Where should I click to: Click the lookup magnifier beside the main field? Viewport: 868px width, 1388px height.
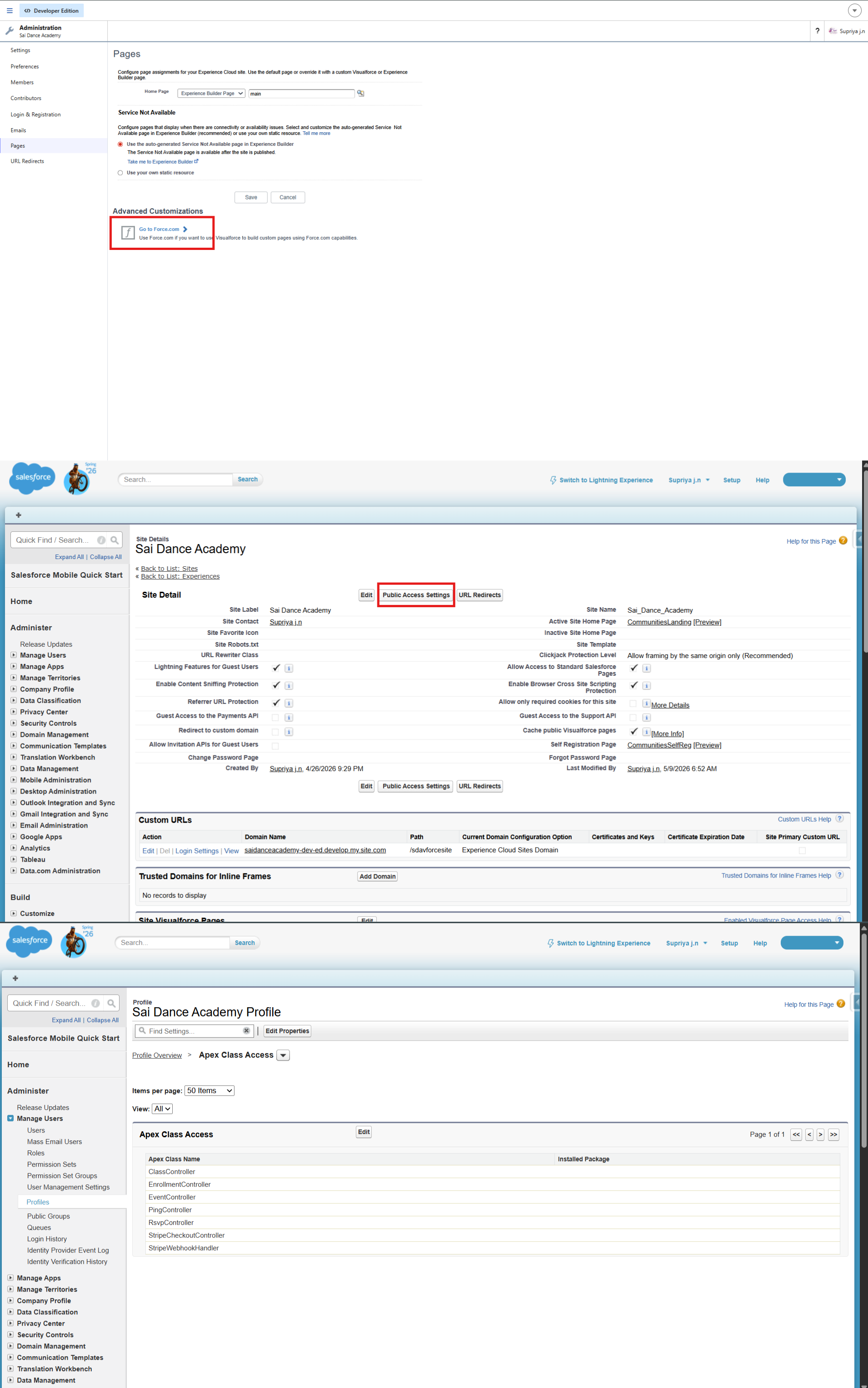[360, 93]
